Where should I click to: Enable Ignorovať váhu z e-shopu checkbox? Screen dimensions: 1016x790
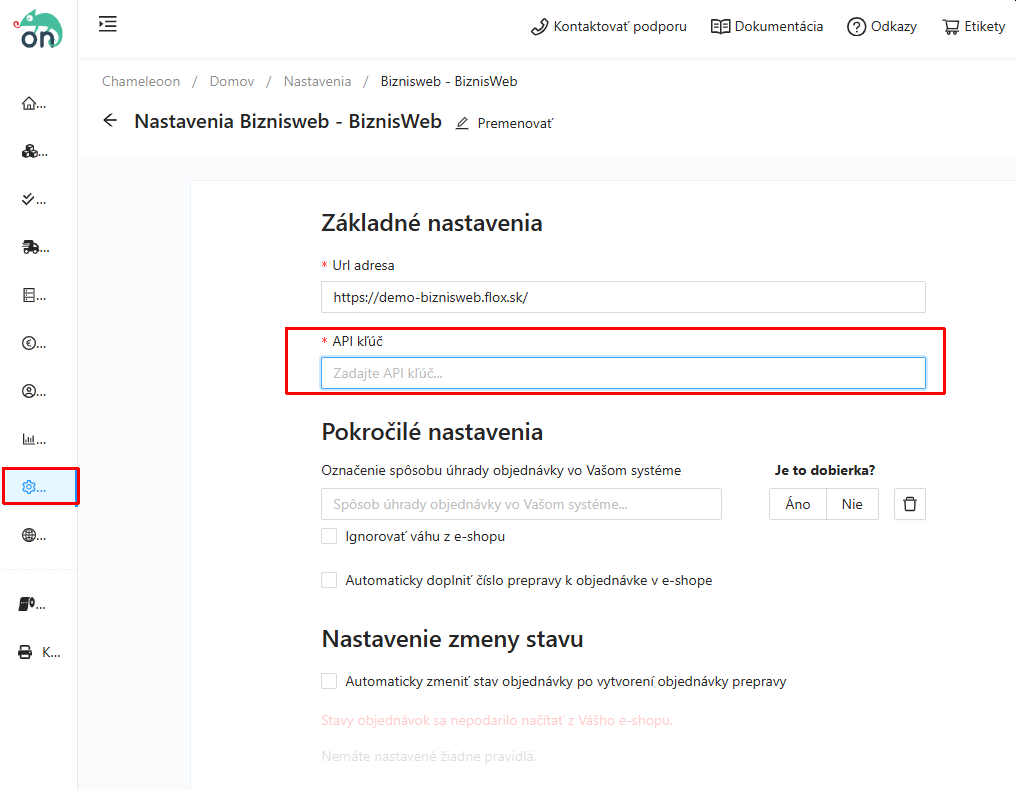coord(329,537)
